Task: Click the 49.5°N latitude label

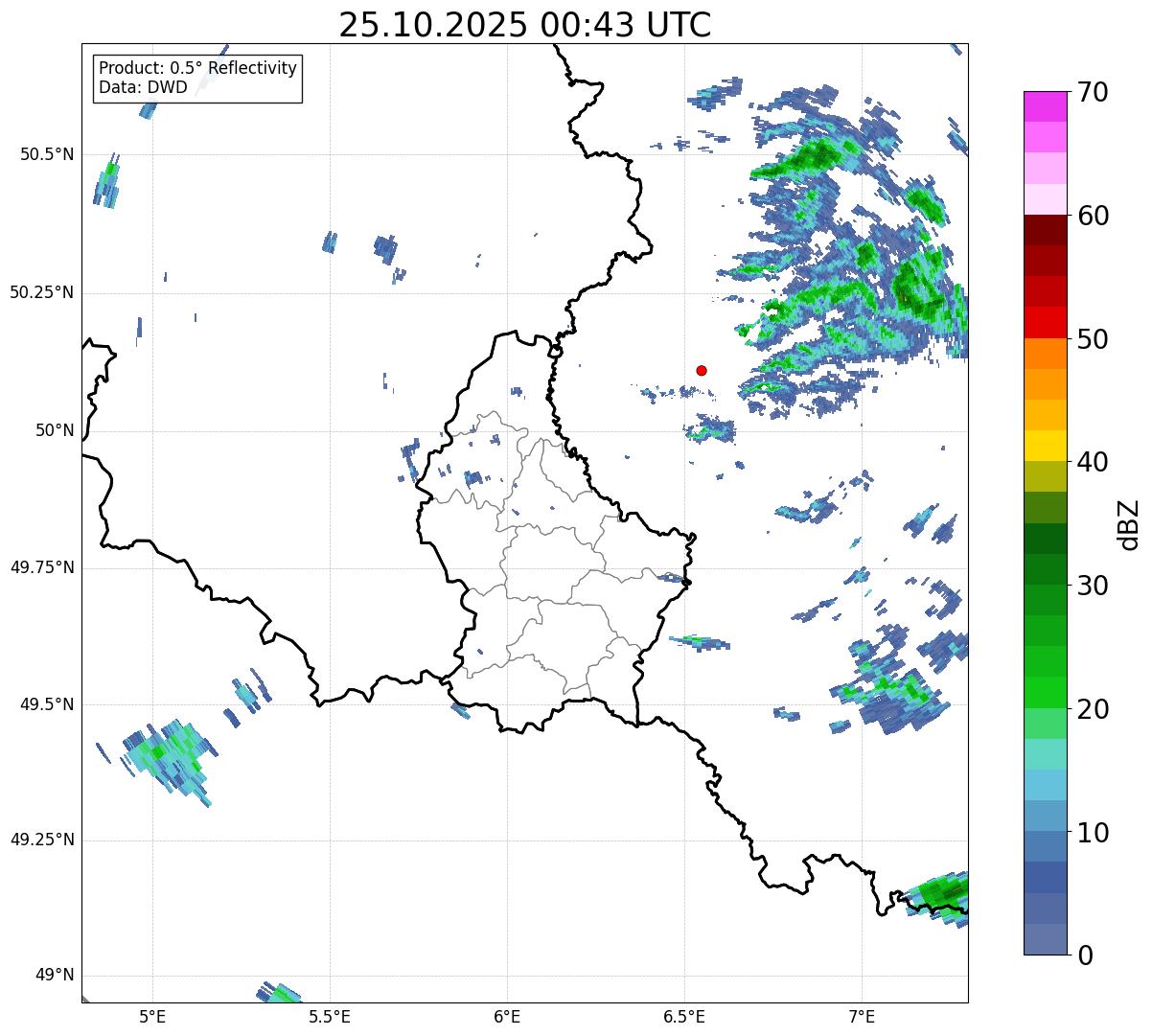Action: (47, 704)
